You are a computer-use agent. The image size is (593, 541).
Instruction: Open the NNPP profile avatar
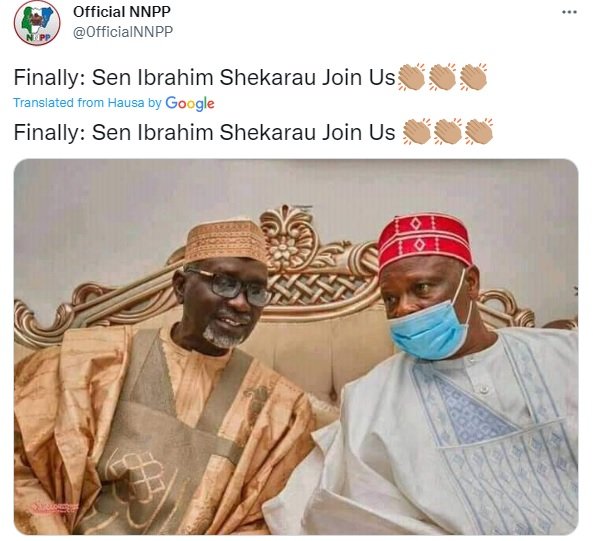37,23
